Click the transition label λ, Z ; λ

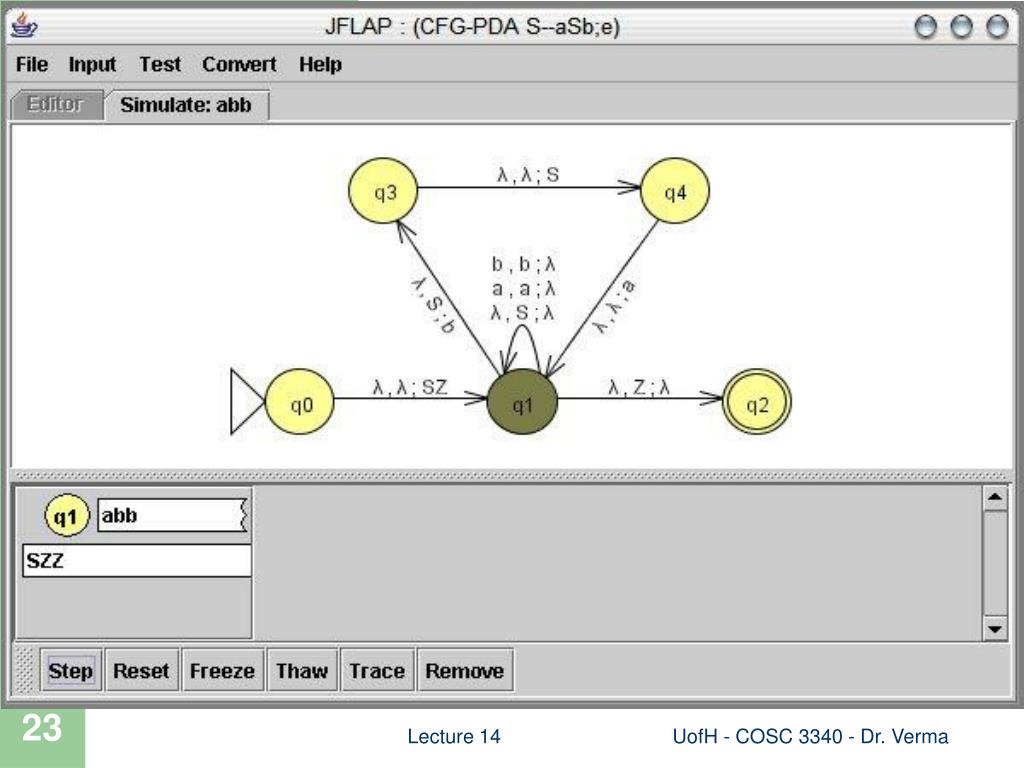point(639,387)
